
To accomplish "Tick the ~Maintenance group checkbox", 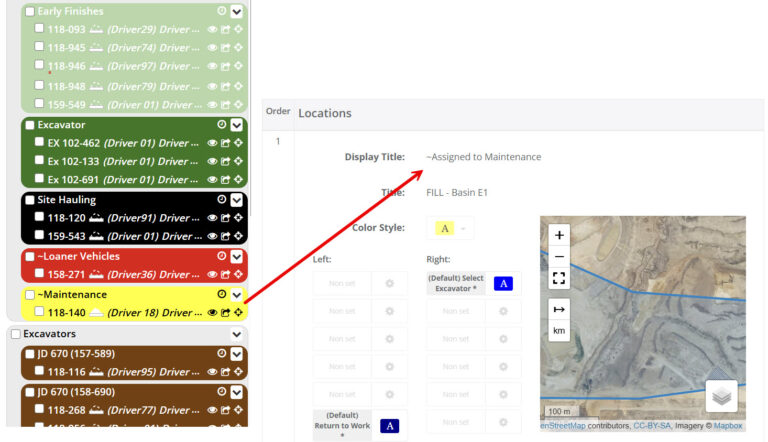I will point(30,295).
